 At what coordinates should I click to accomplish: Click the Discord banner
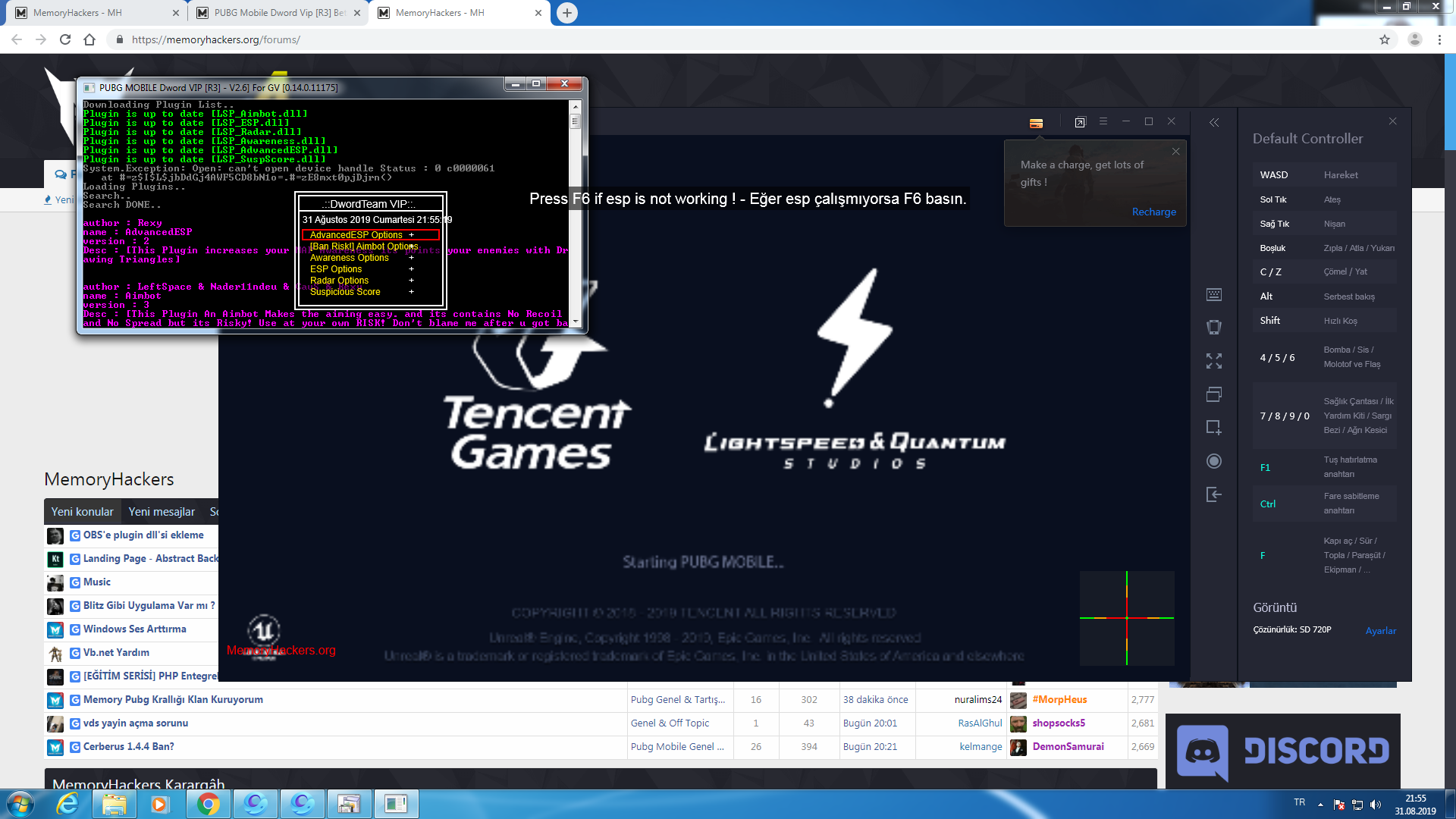pos(1282,752)
